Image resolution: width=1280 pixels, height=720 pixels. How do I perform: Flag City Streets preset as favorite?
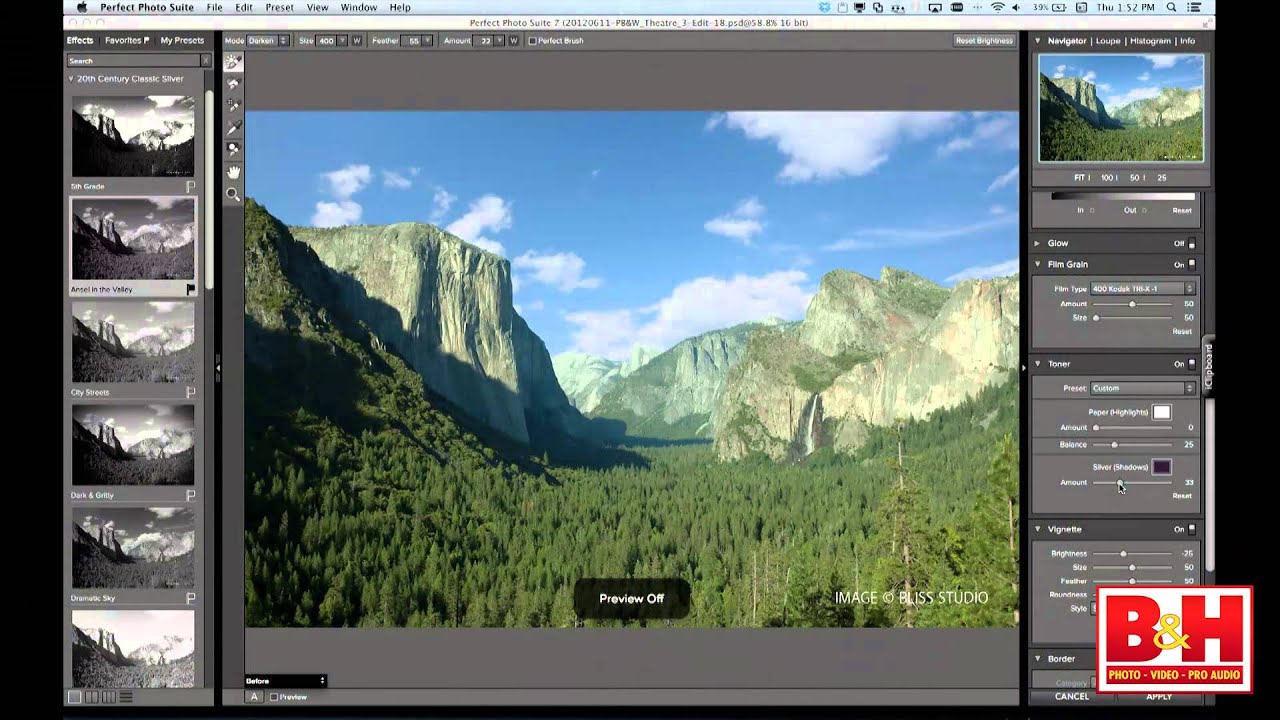(190, 393)
